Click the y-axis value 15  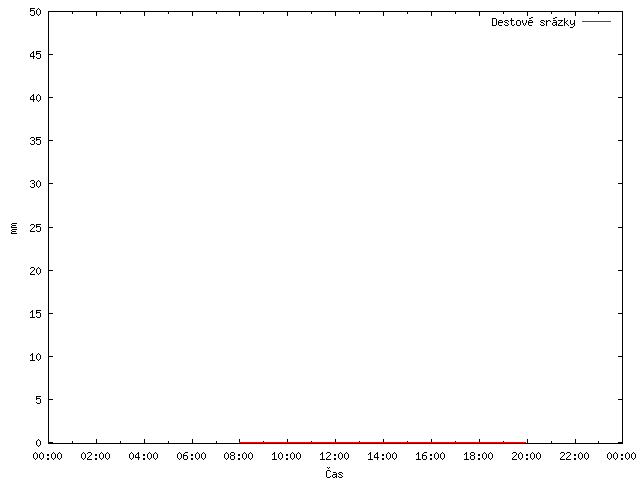coord(36,314)
